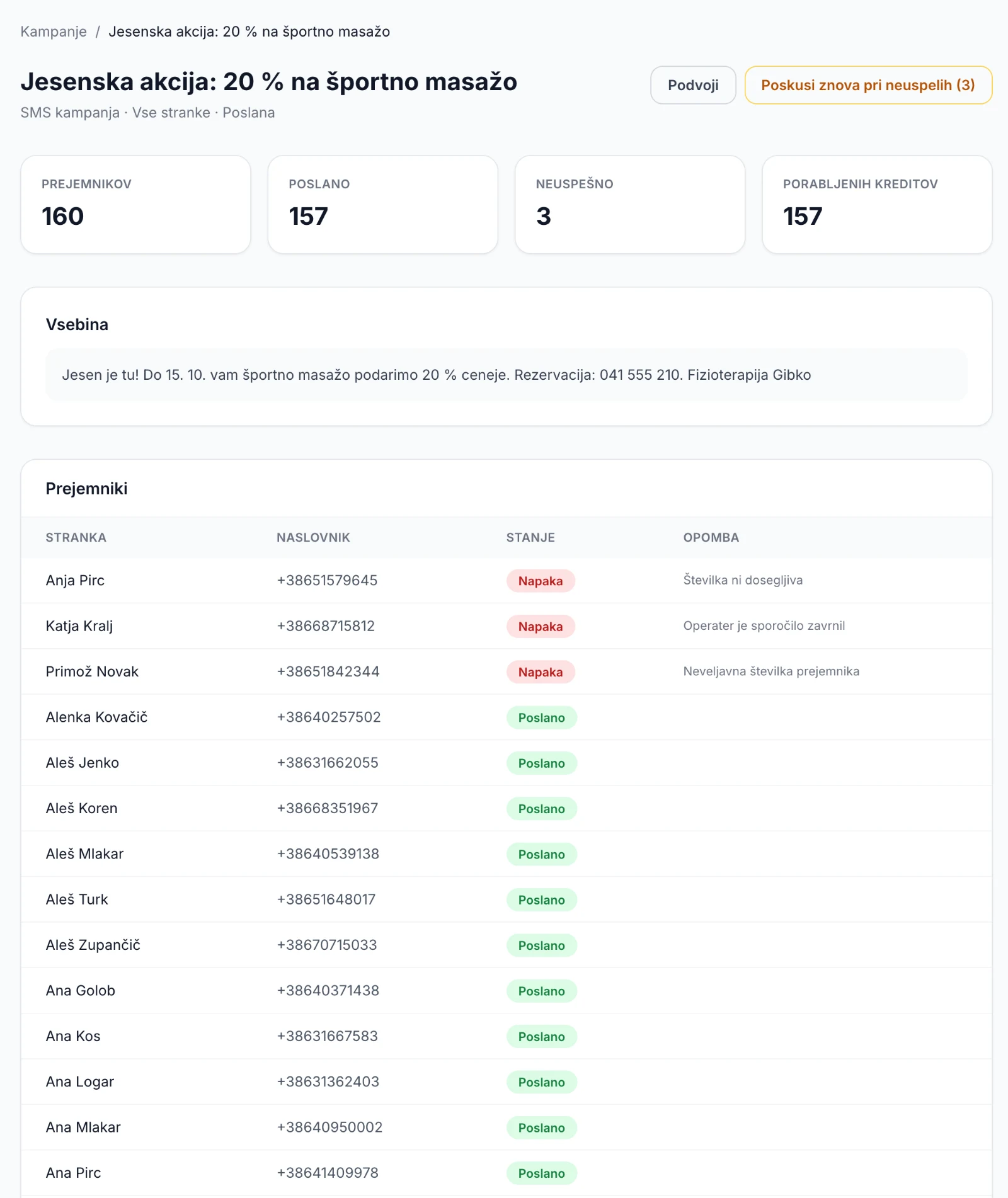Viewport: 1008px width, 1198px height.
Task: Click phone number +38640371438
Action: 328,990
